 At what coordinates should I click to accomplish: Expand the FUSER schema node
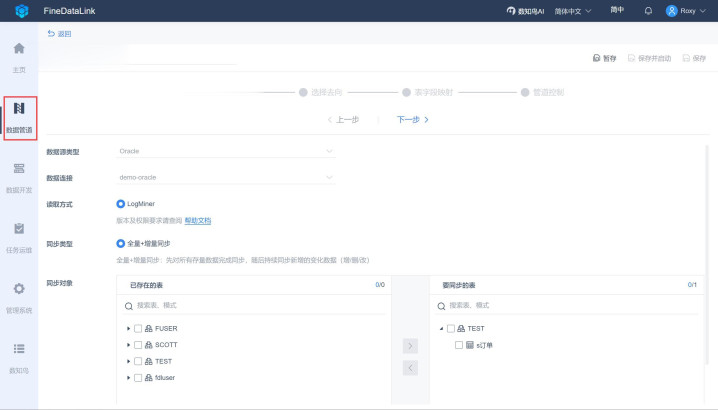point(128,328)
